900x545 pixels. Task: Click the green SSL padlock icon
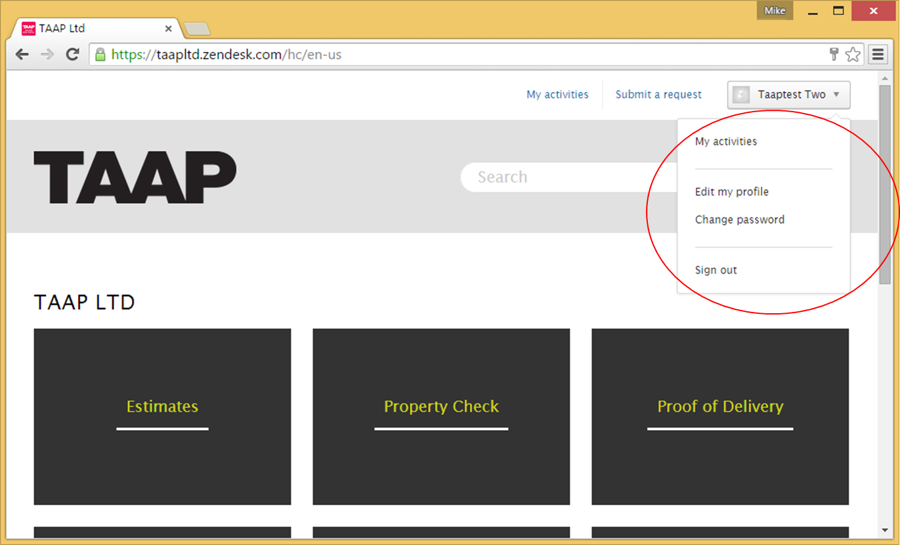(100, 55)
